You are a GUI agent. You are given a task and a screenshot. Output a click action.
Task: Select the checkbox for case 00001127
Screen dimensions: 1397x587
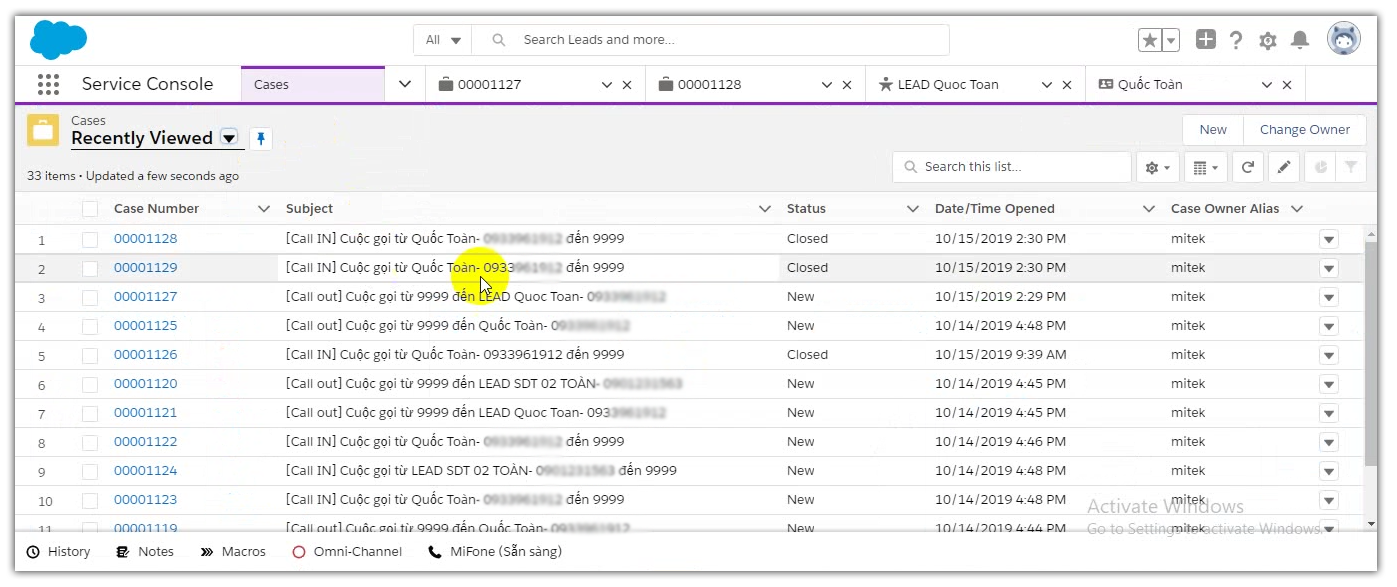tap(90, 297)
